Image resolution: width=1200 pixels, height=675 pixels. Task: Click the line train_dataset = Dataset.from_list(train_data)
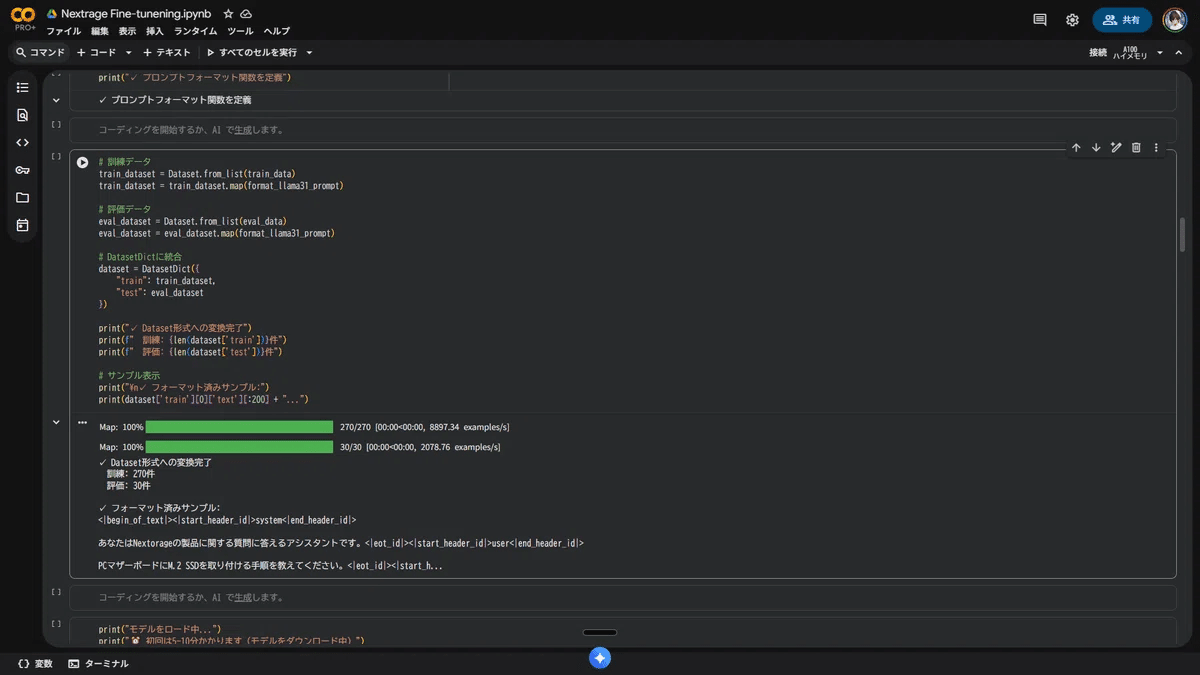[x=197, y=174]
